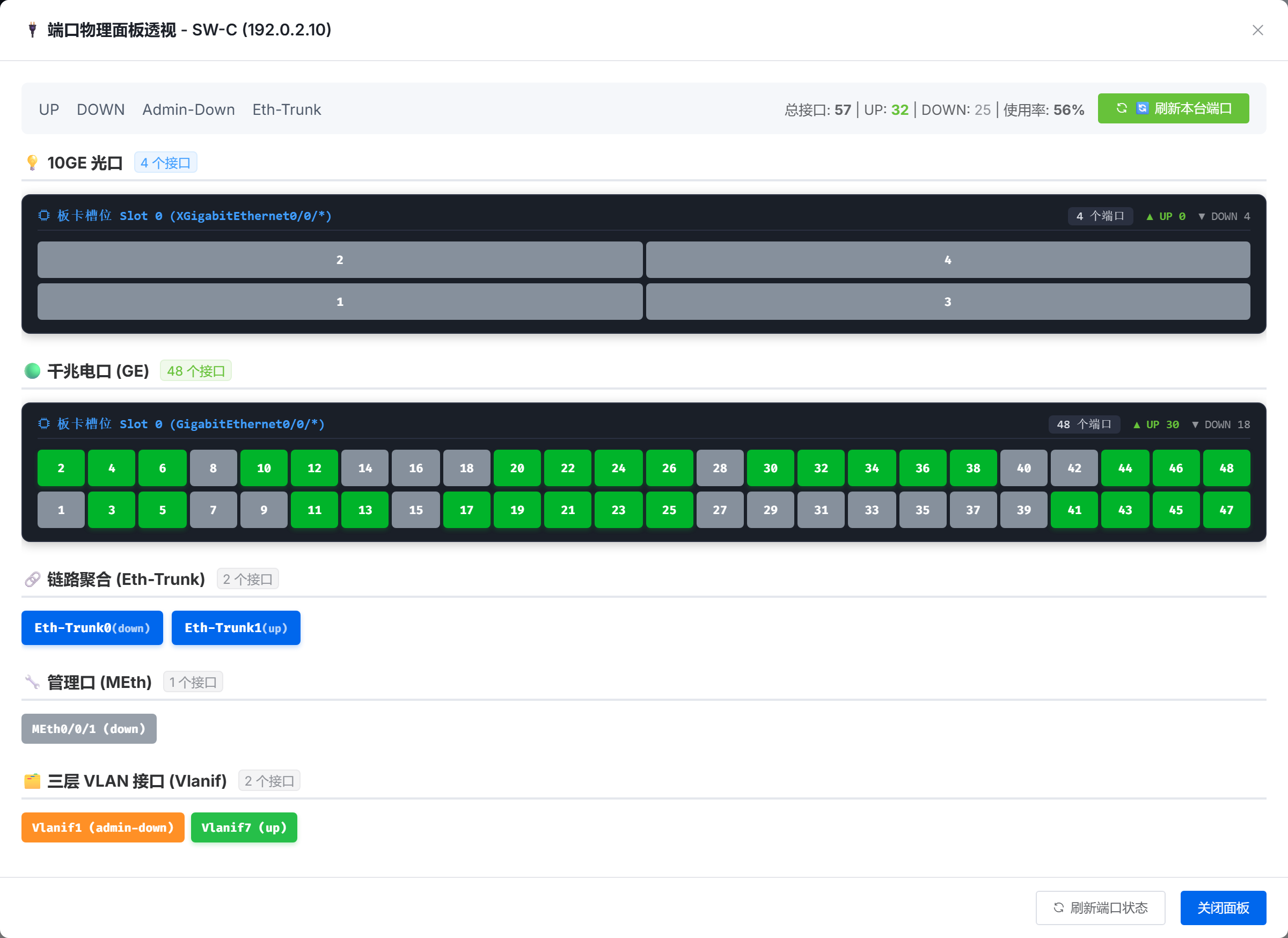Select green GE port 17
1288x938 pixels.
pos(466,510)
